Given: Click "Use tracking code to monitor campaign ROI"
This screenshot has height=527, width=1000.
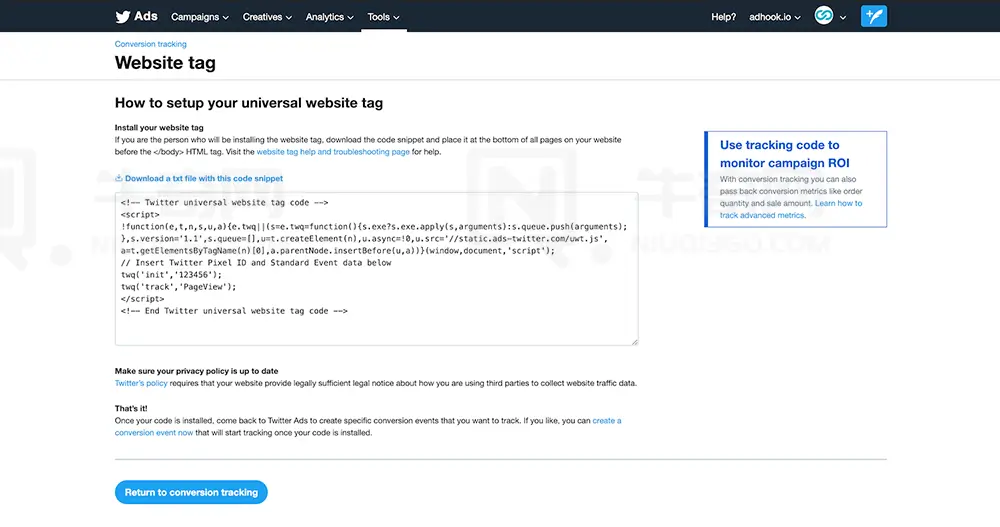Looking at the screenshot, I should [x=784, y=154].
